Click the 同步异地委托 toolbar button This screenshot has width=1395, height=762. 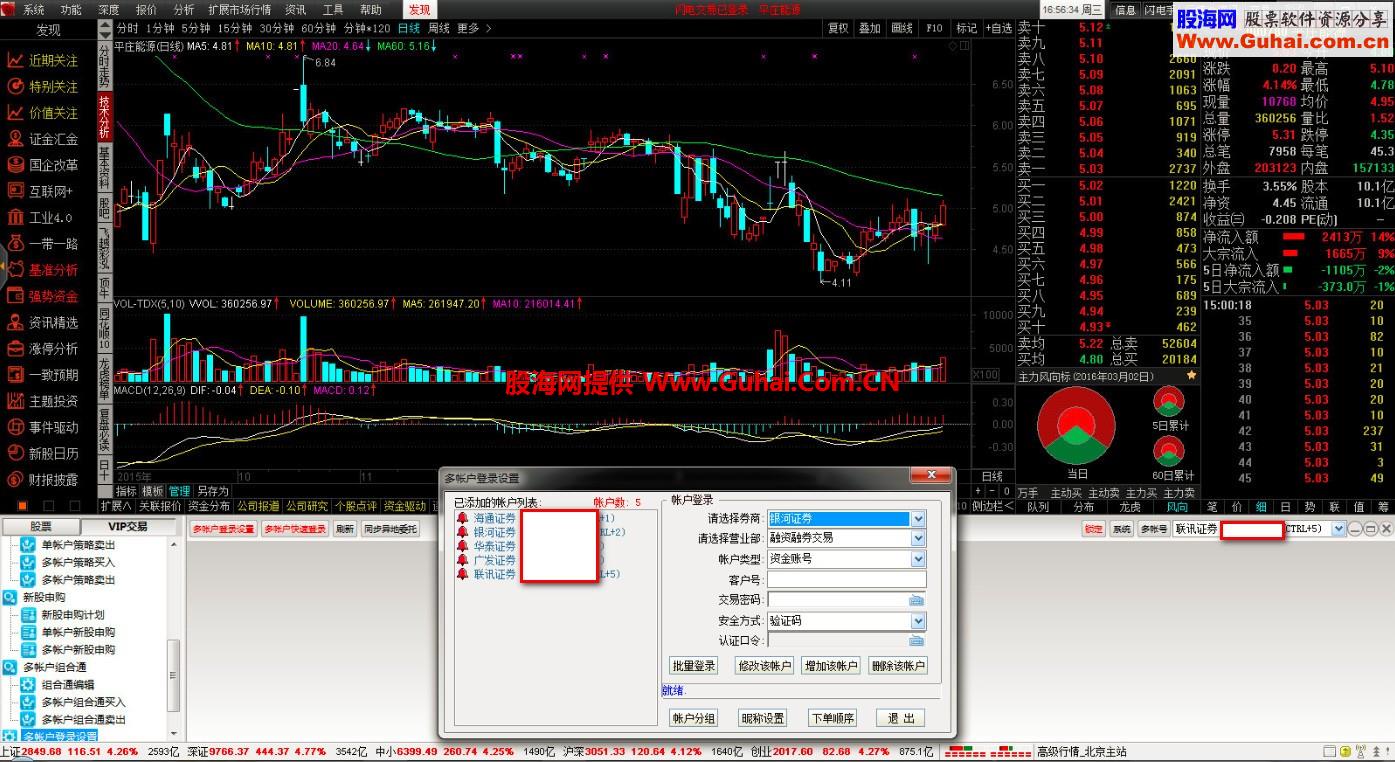tap(391, 529)
